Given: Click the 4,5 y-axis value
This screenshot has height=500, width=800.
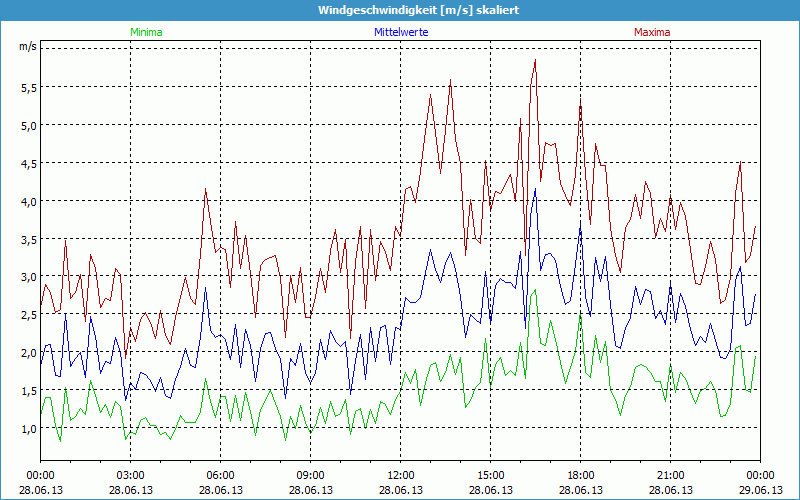Looking at the screenshot, I should (28, 163).
